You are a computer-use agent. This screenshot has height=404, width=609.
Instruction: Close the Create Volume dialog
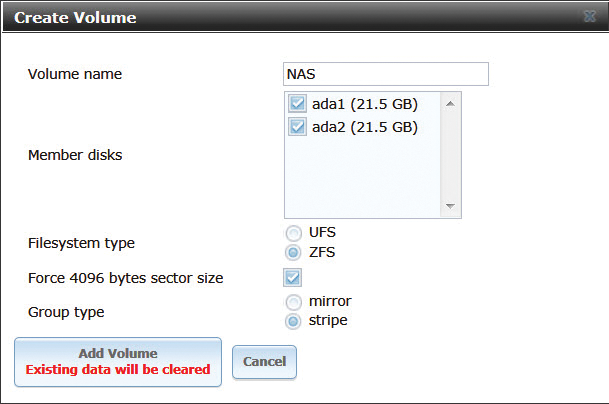tap(589, 18)
